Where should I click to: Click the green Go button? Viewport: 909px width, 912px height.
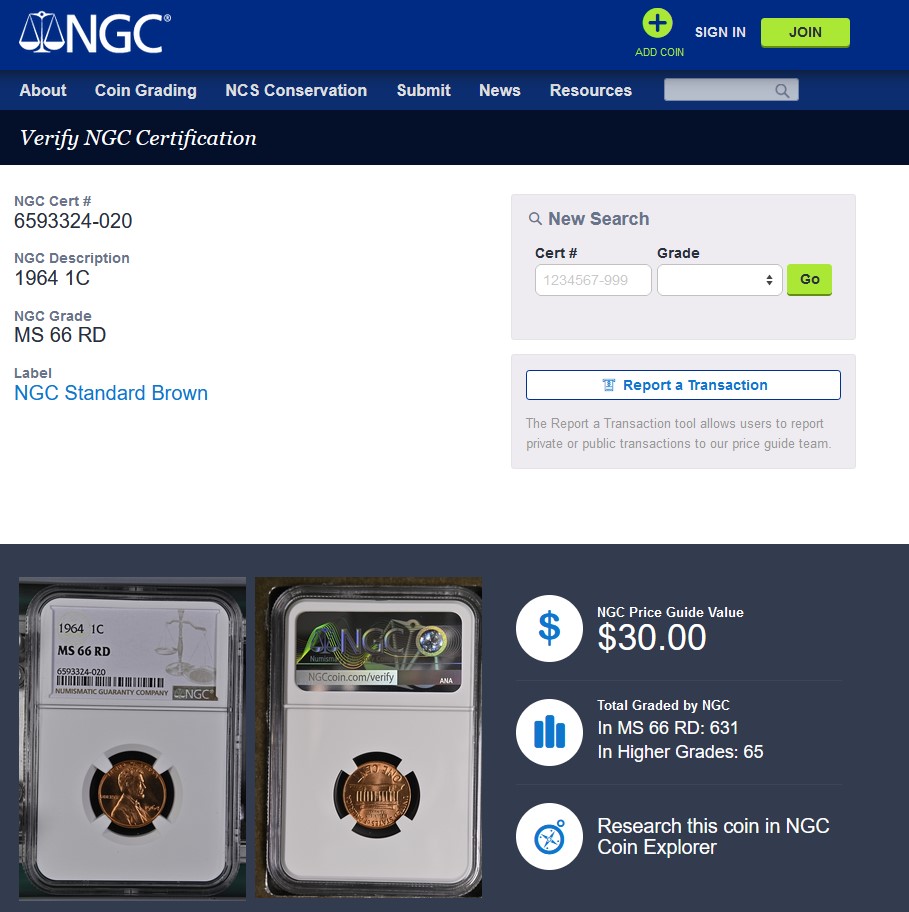809,280
